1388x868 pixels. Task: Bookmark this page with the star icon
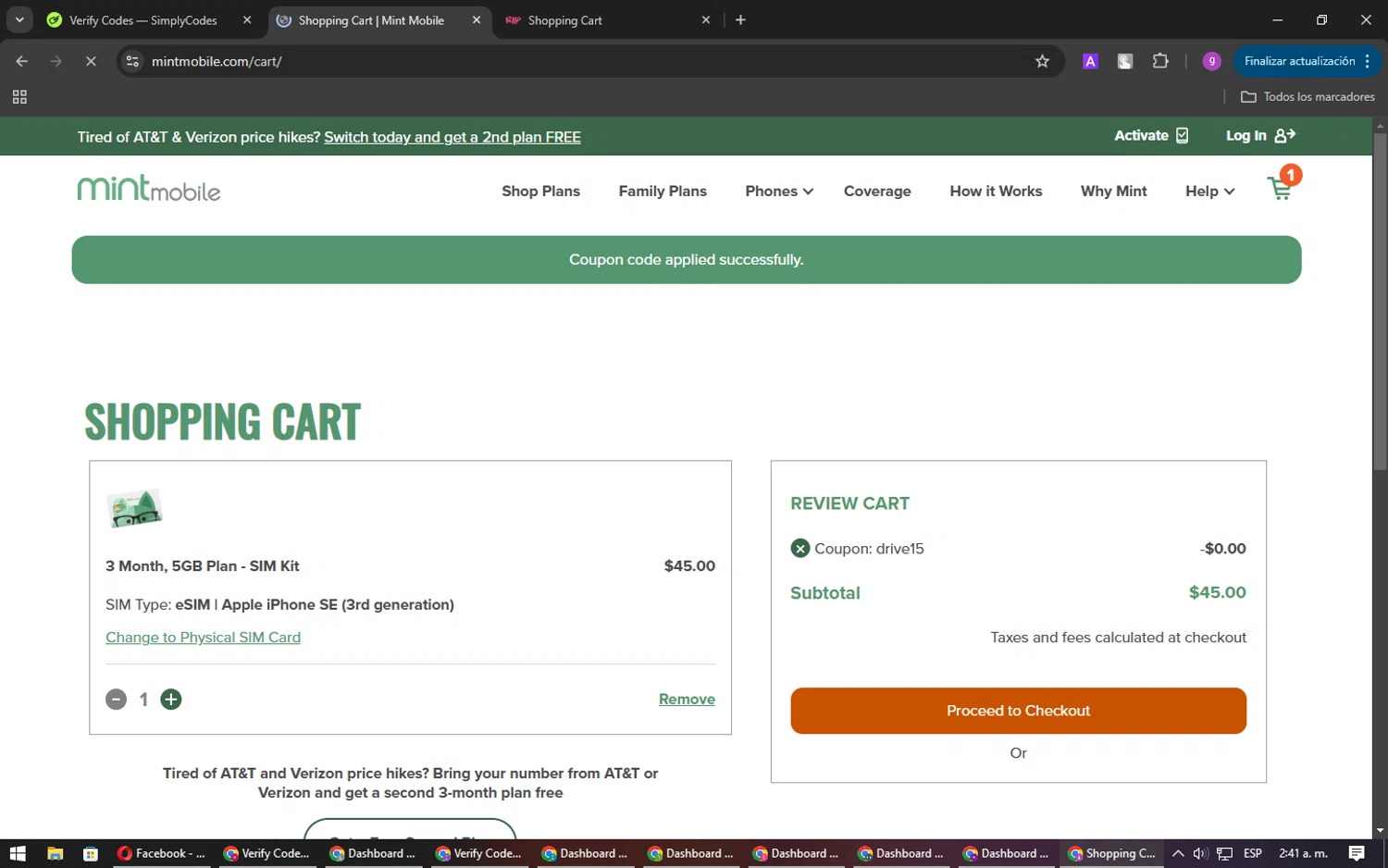[x=1042, y=61]
